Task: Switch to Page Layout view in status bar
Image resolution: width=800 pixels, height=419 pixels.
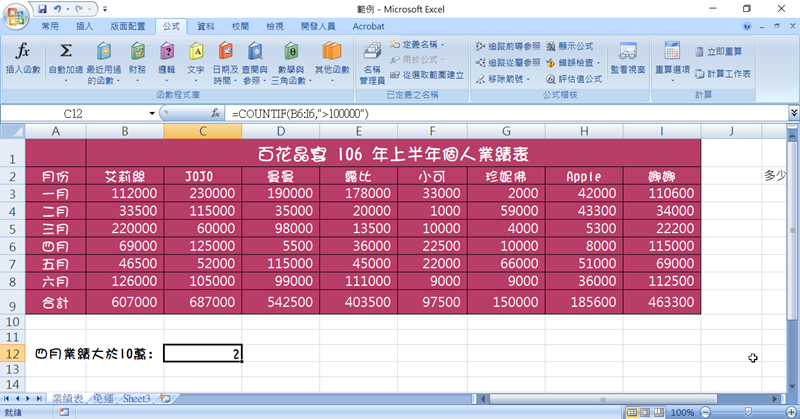Action: [x=645, y=412]
